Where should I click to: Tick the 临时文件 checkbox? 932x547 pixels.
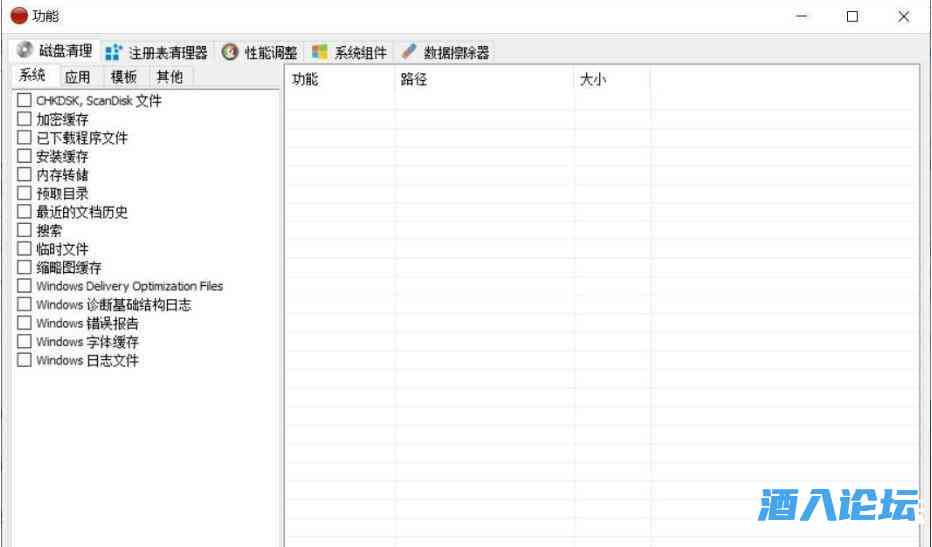[24, 249]
